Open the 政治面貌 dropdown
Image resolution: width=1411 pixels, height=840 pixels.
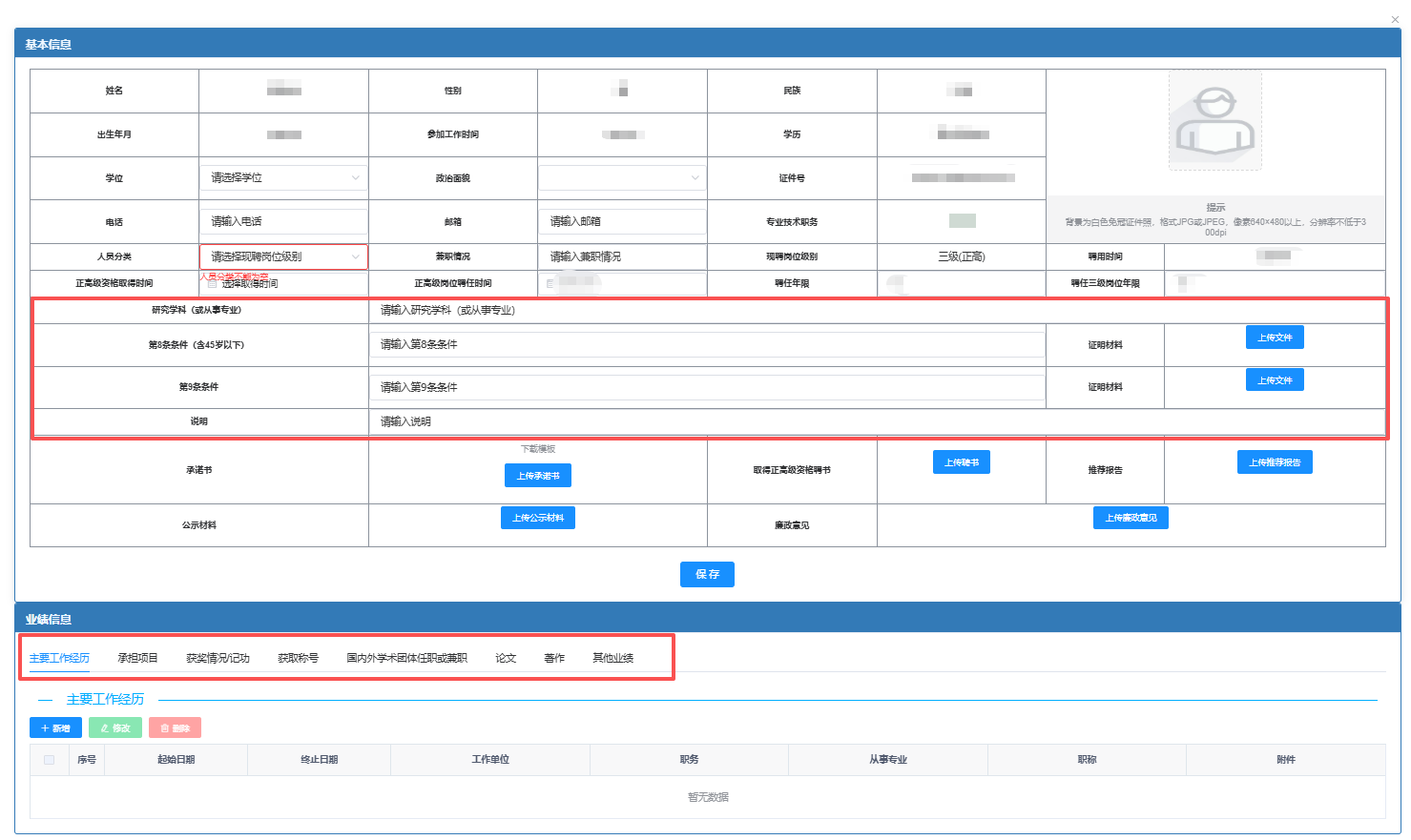coord(622,177)
